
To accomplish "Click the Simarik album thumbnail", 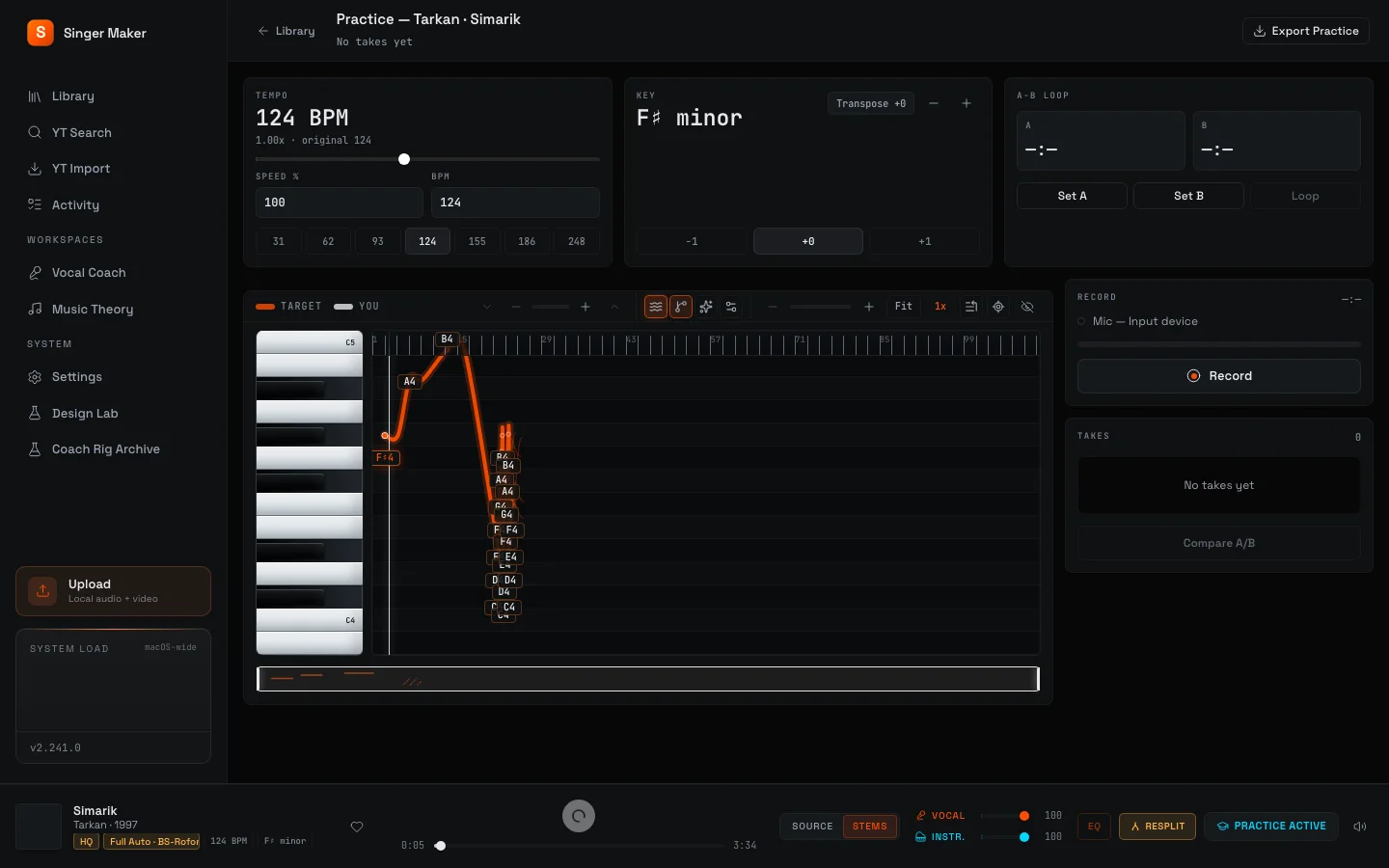I will point(39,827).
